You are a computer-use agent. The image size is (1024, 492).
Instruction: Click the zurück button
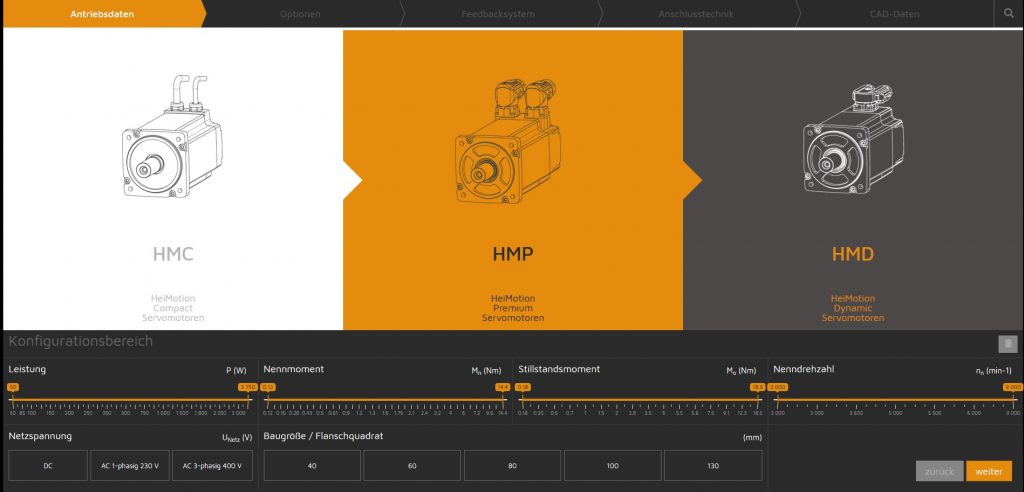(x=939, y=471)
